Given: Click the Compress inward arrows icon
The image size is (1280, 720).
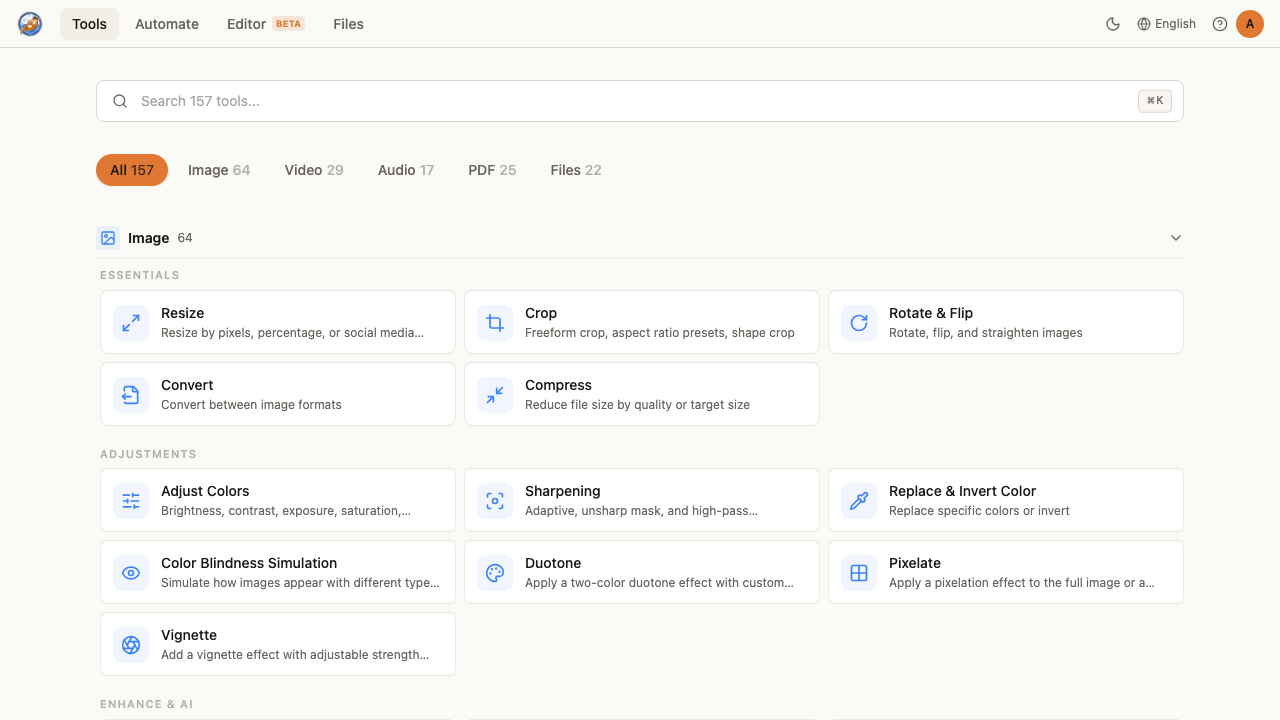Looking at the screenshot, I should 495,395.
